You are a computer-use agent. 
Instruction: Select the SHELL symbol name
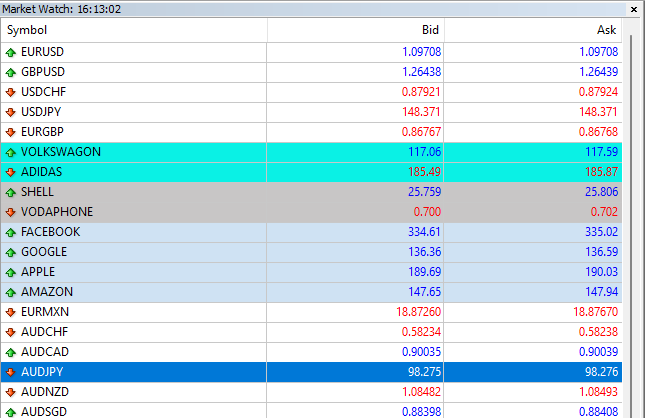click(x=37, y=192)
